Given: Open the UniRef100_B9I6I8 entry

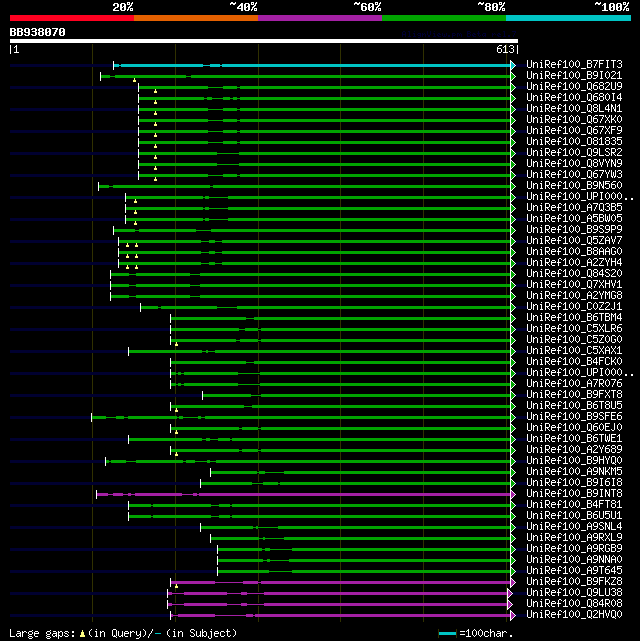Looking at the screenshot, I should (574, 483).
